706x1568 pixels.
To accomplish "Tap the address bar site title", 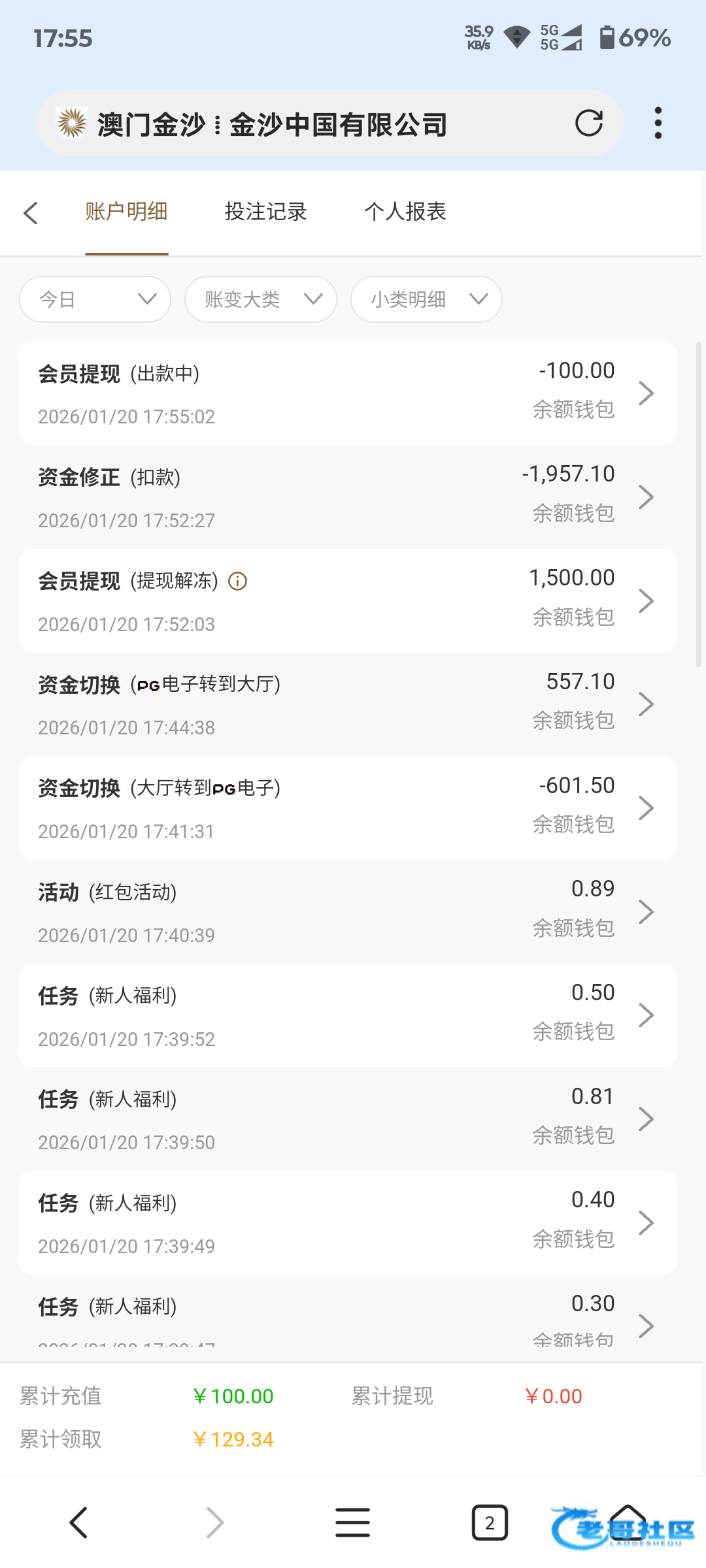I will coord(272,124).
